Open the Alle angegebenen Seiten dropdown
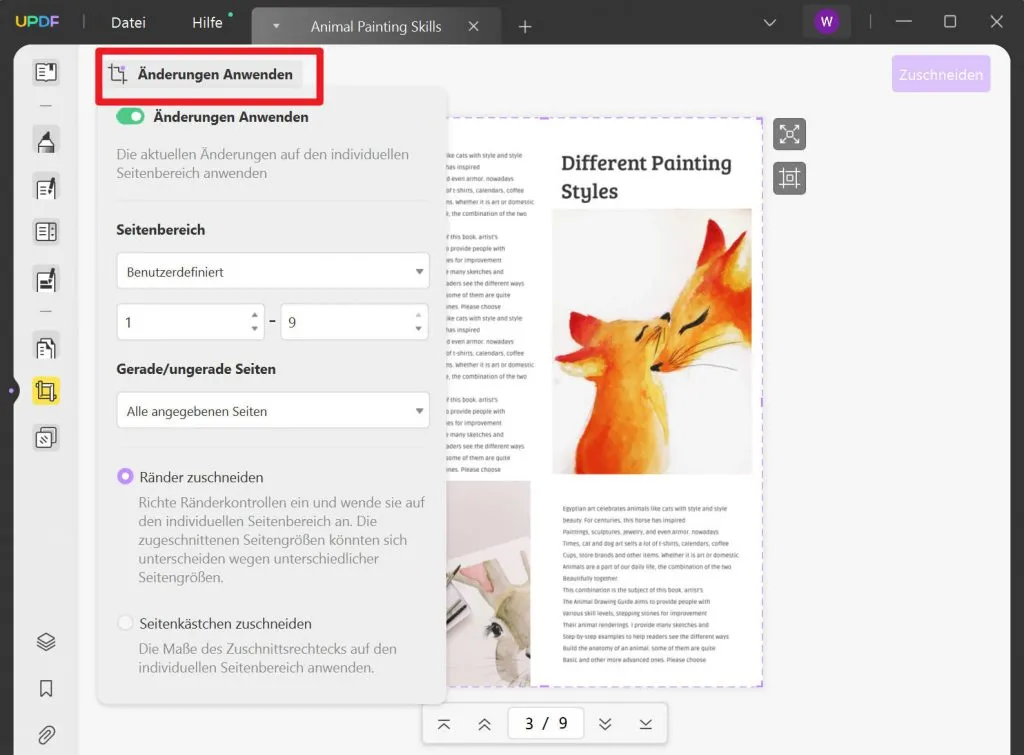The image size is (1024, 755). [x=273, y=411]
